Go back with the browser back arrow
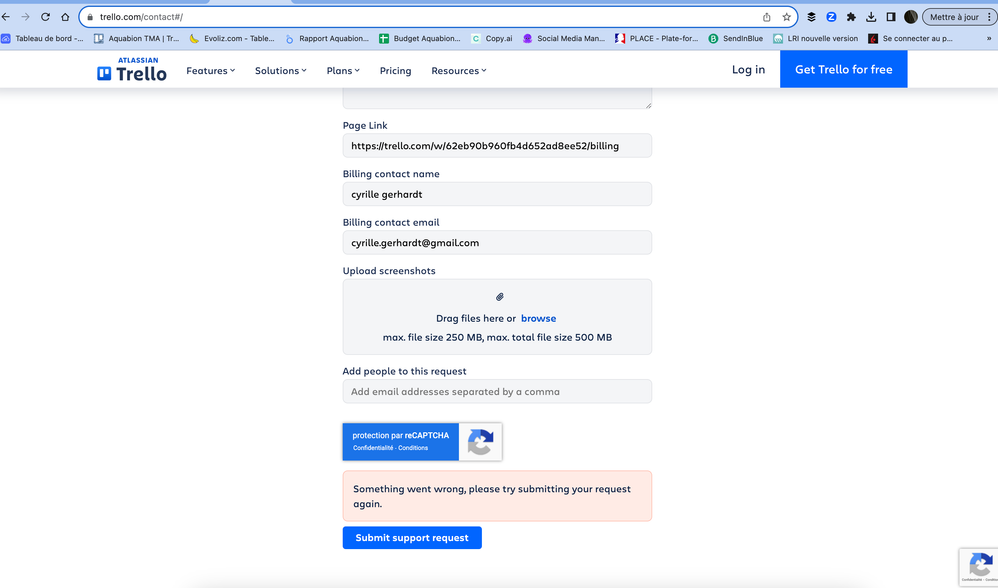This screenshot has height=588, width=998. (x=6, y=17)
